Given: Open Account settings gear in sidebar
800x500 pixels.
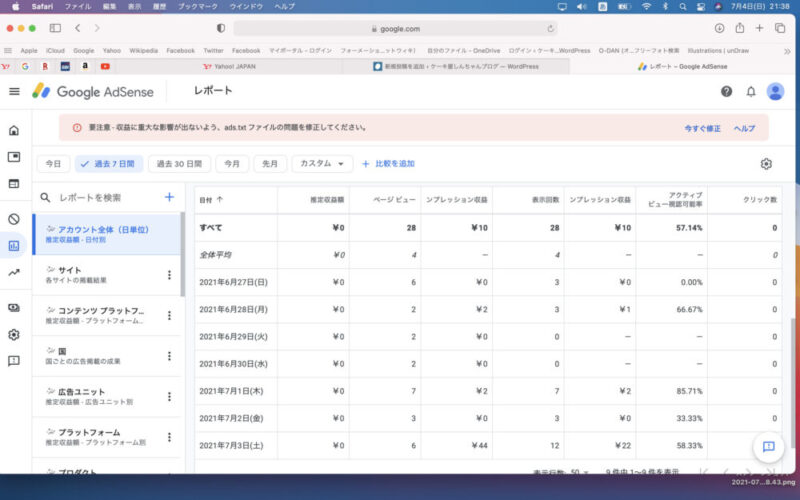Looking at the screenshot, I should (x=14, y=335).
